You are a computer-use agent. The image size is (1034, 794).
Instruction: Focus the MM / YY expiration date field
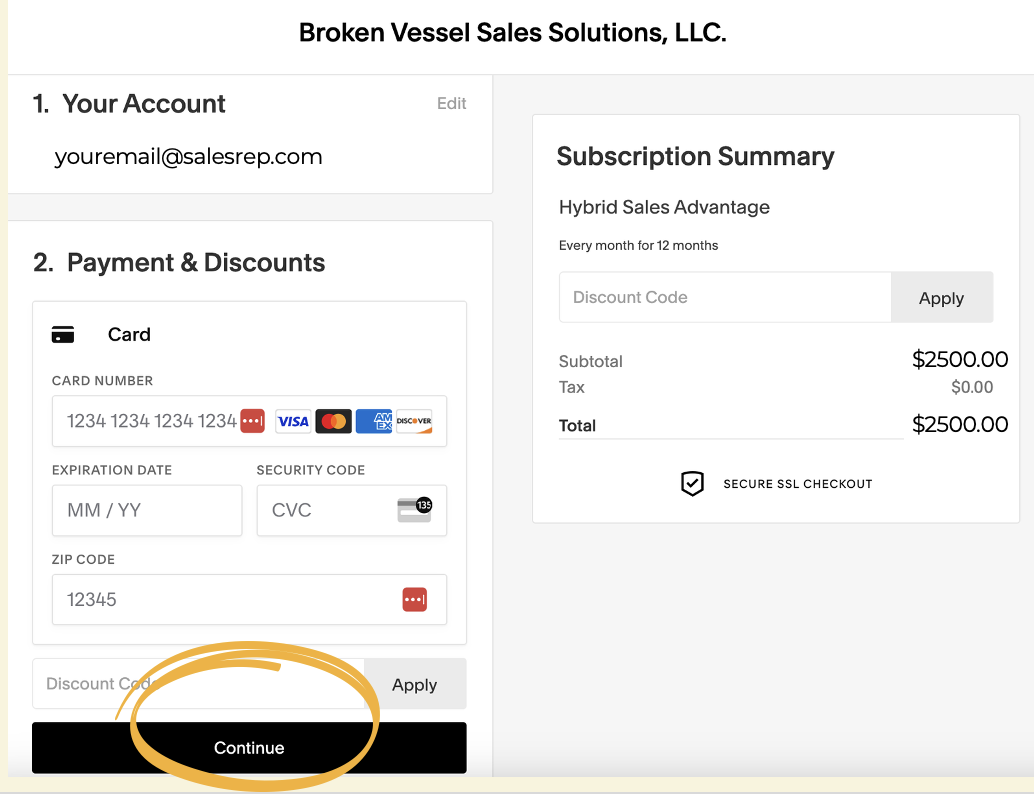click(147, 510)
